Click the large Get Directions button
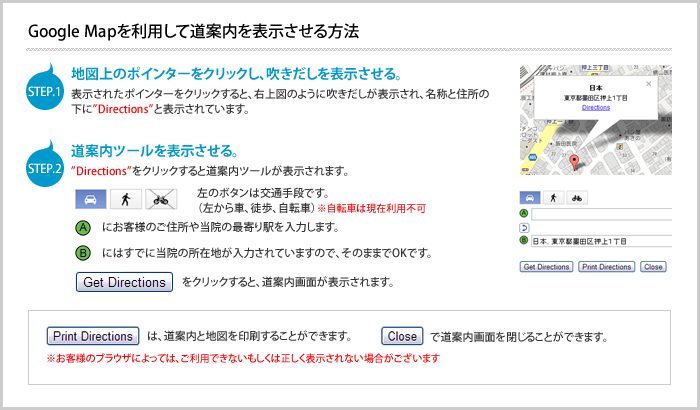 (124, 282)
